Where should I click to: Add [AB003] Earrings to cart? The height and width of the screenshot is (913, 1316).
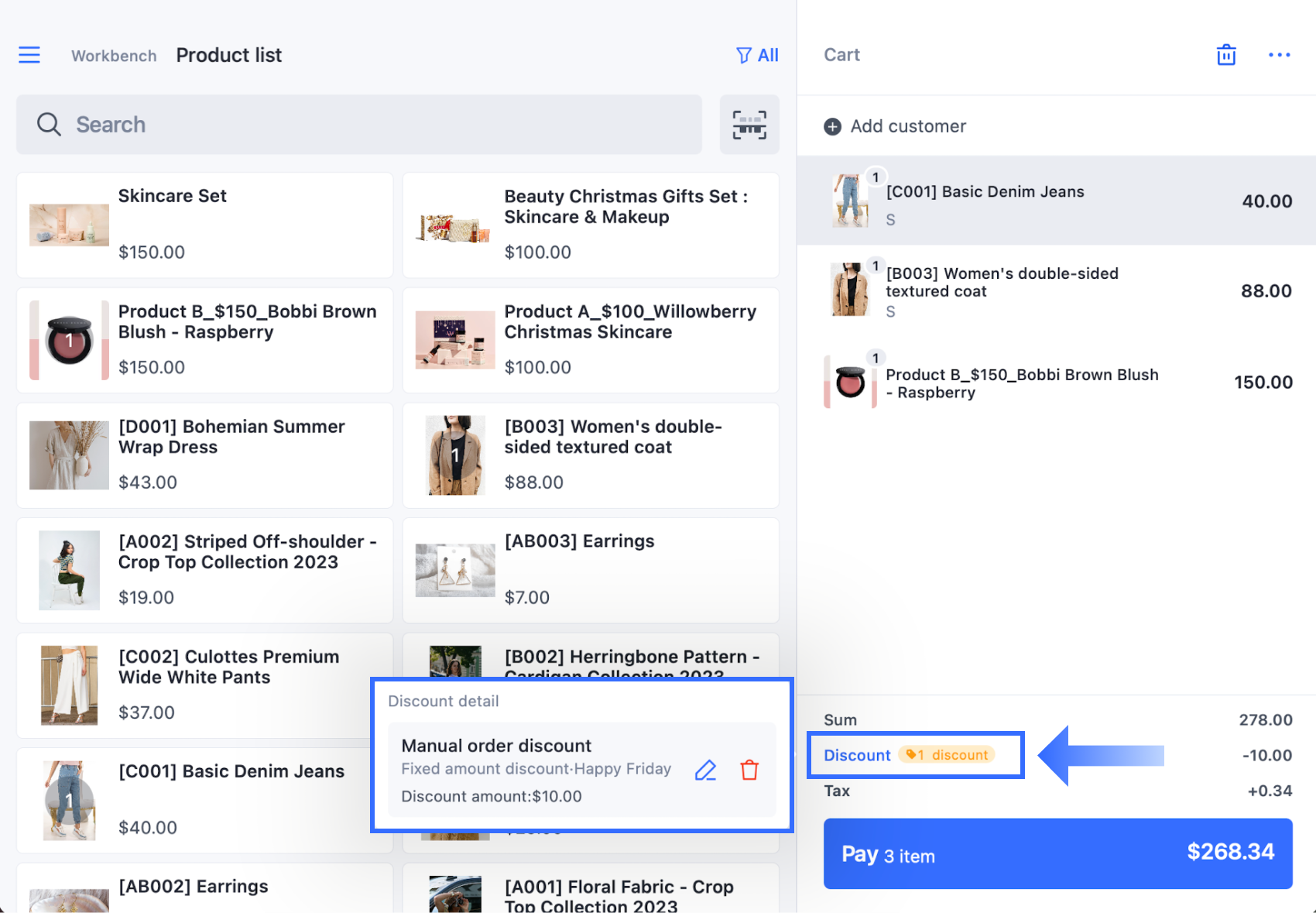click(x=591, y=571)
